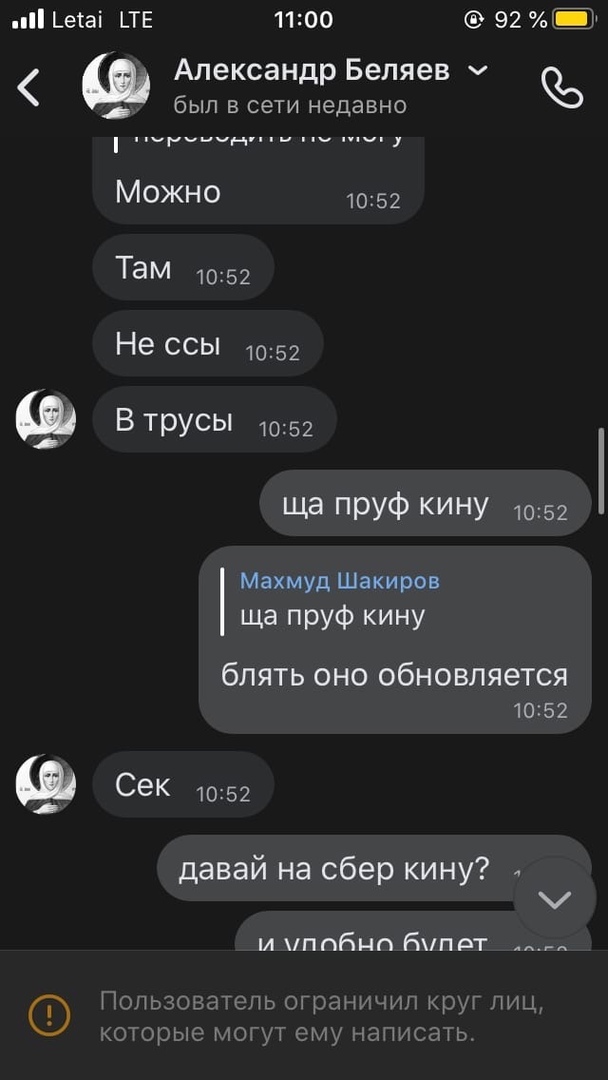Tap the "Можно" message bubble
608x1080 pixels.
tap(258, 180)
